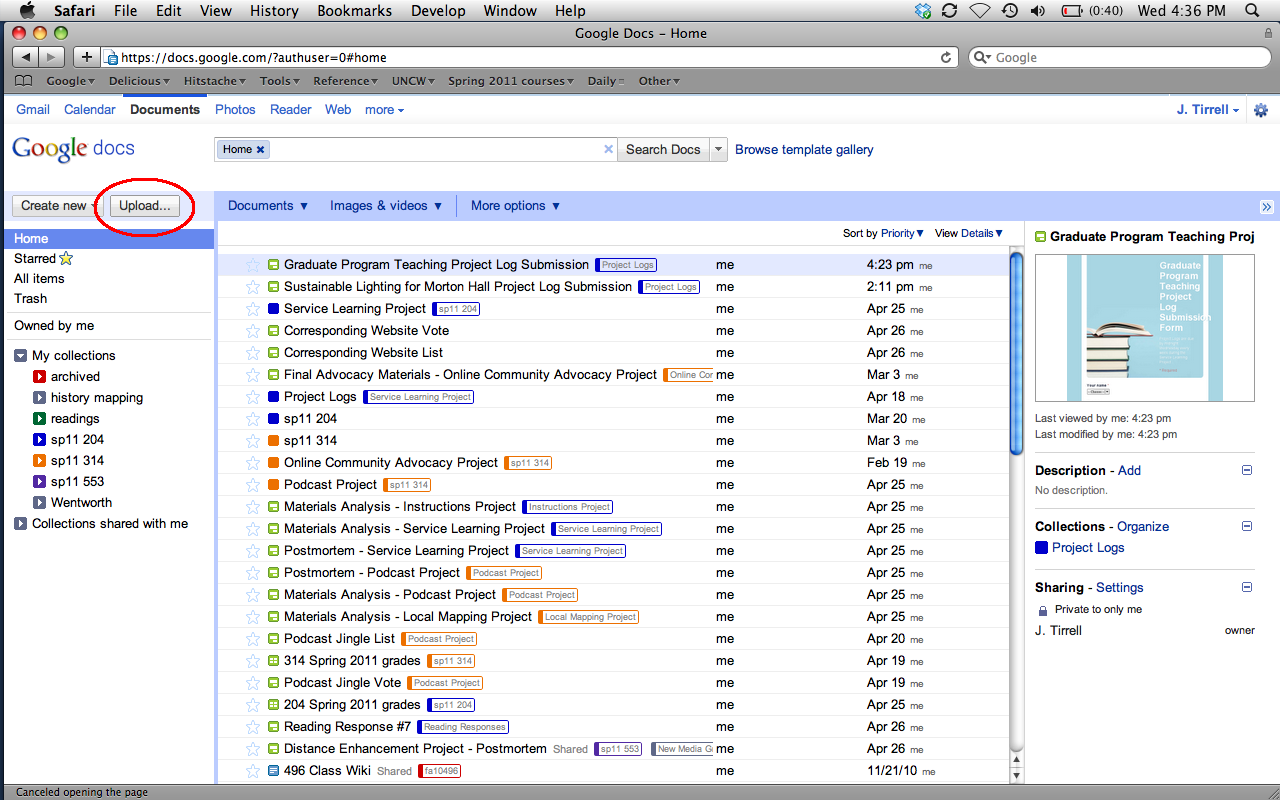Image resolution: width=1280 pixels, height=800 pixels.
Task: Star the Corresponding Website Vote document
Action: coord(253,331)
